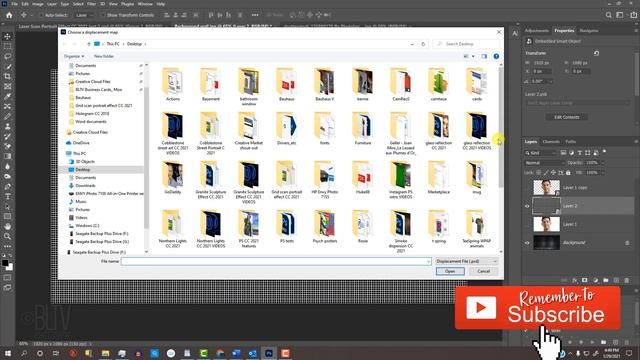Hide Background layer visibility eye
The height and width of the screenshot is (360, 640).
coord(527,243)
